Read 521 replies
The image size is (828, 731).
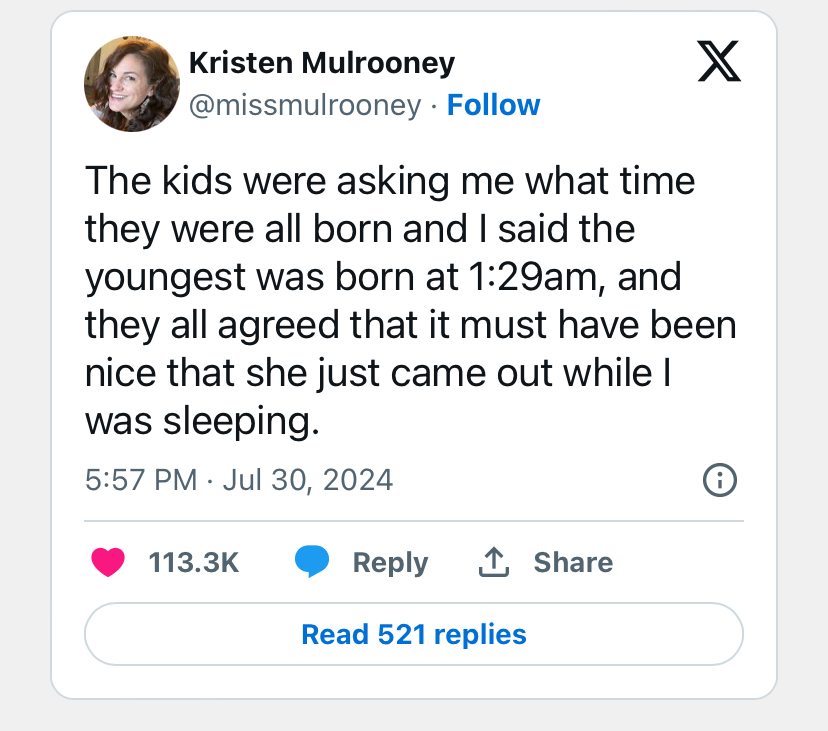pos(413,634)
